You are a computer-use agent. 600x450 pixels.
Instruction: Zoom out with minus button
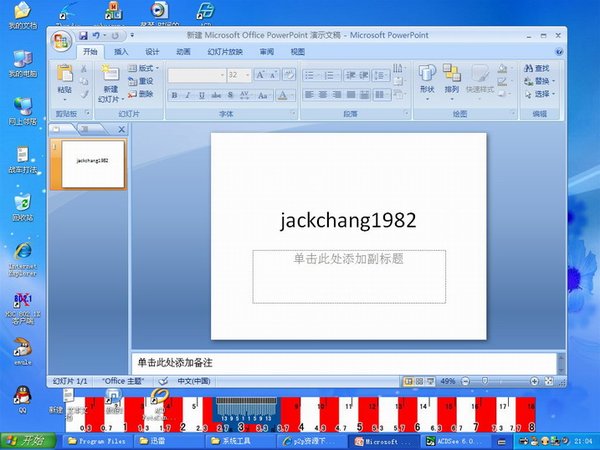465,381
